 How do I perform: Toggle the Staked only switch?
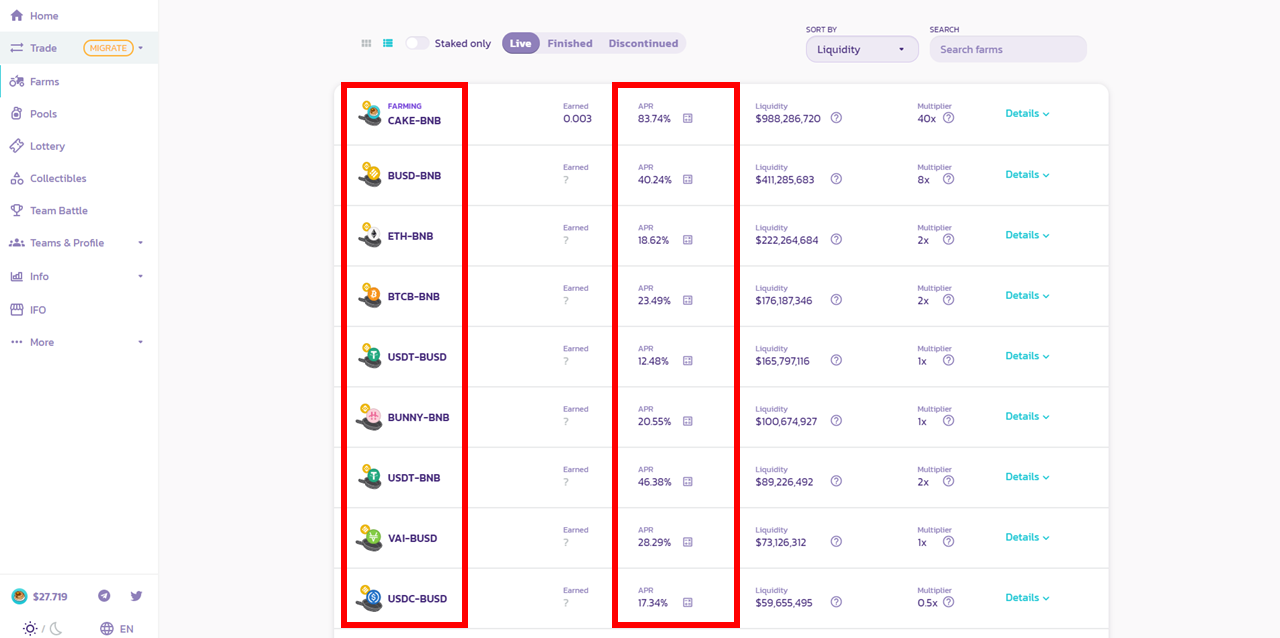pyautogui.click(x=417, y=43)
